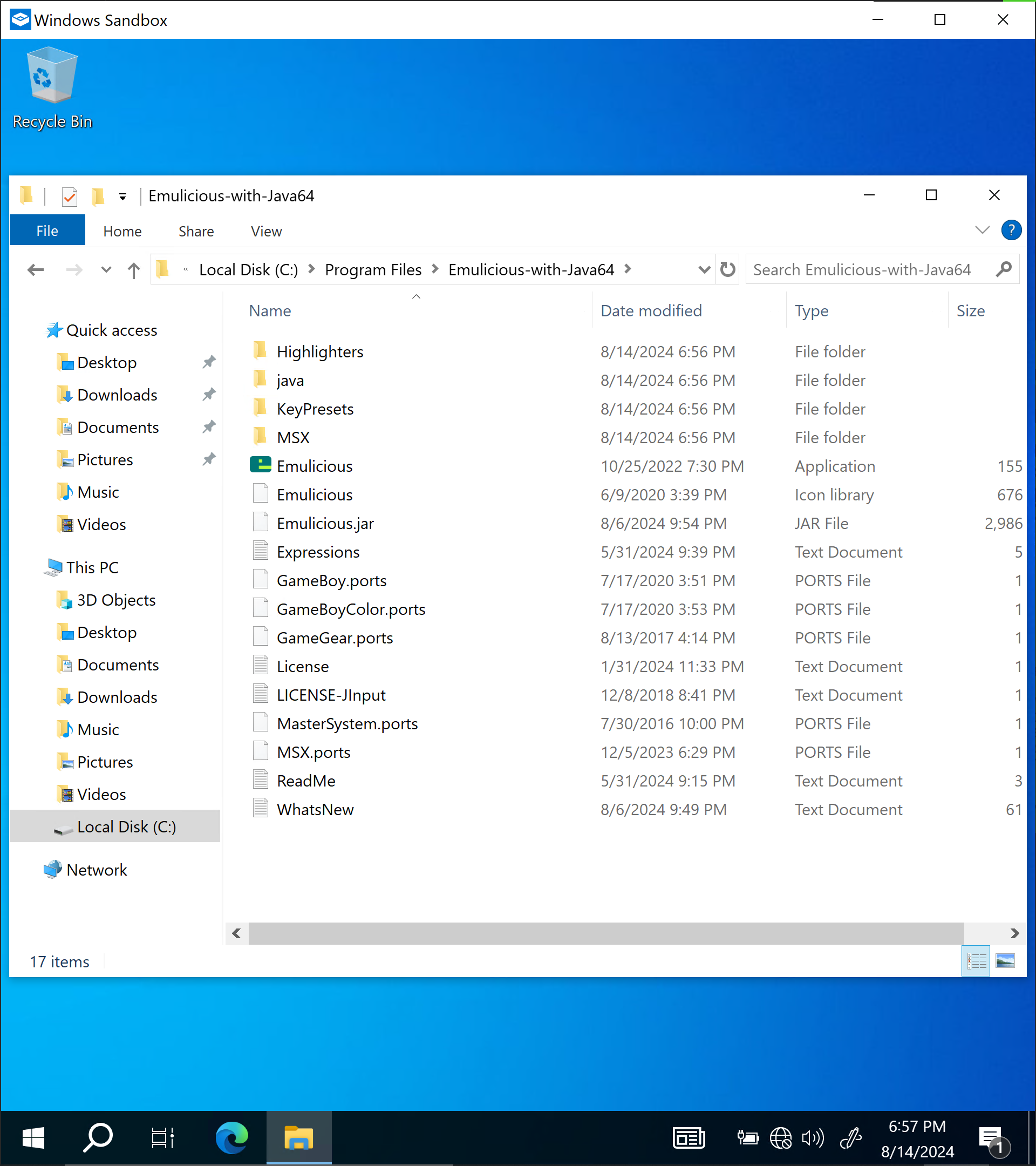Select the Home ribbon tab
The image size is (1036, 1166).
pyautogui.click(x=121, y=231)
